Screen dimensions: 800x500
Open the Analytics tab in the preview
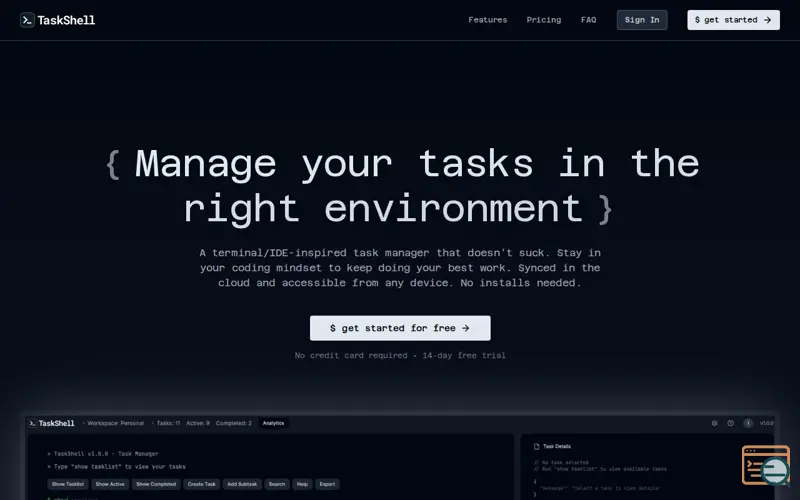273,423
